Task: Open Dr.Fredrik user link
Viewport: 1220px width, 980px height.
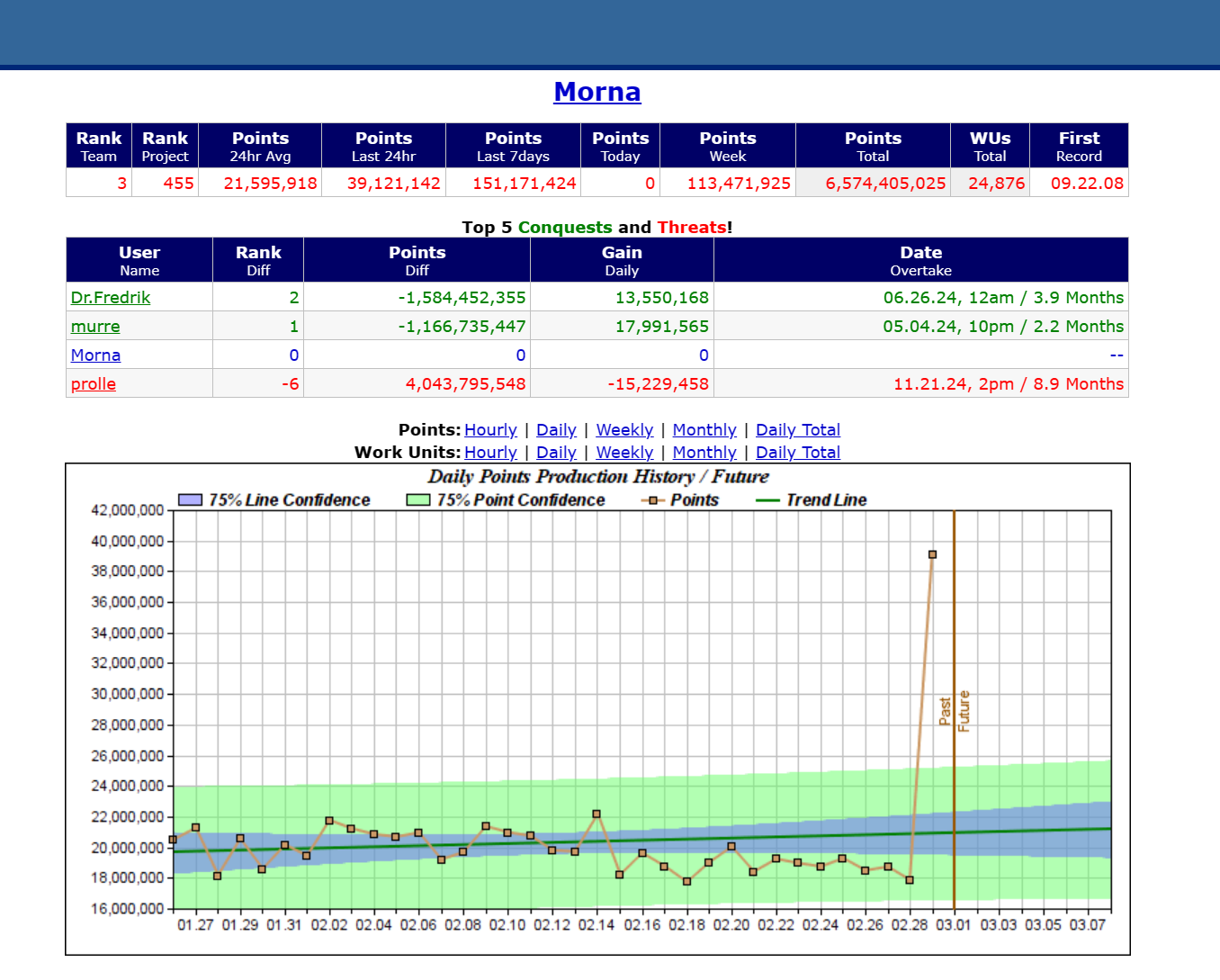Action: (111, 297)
